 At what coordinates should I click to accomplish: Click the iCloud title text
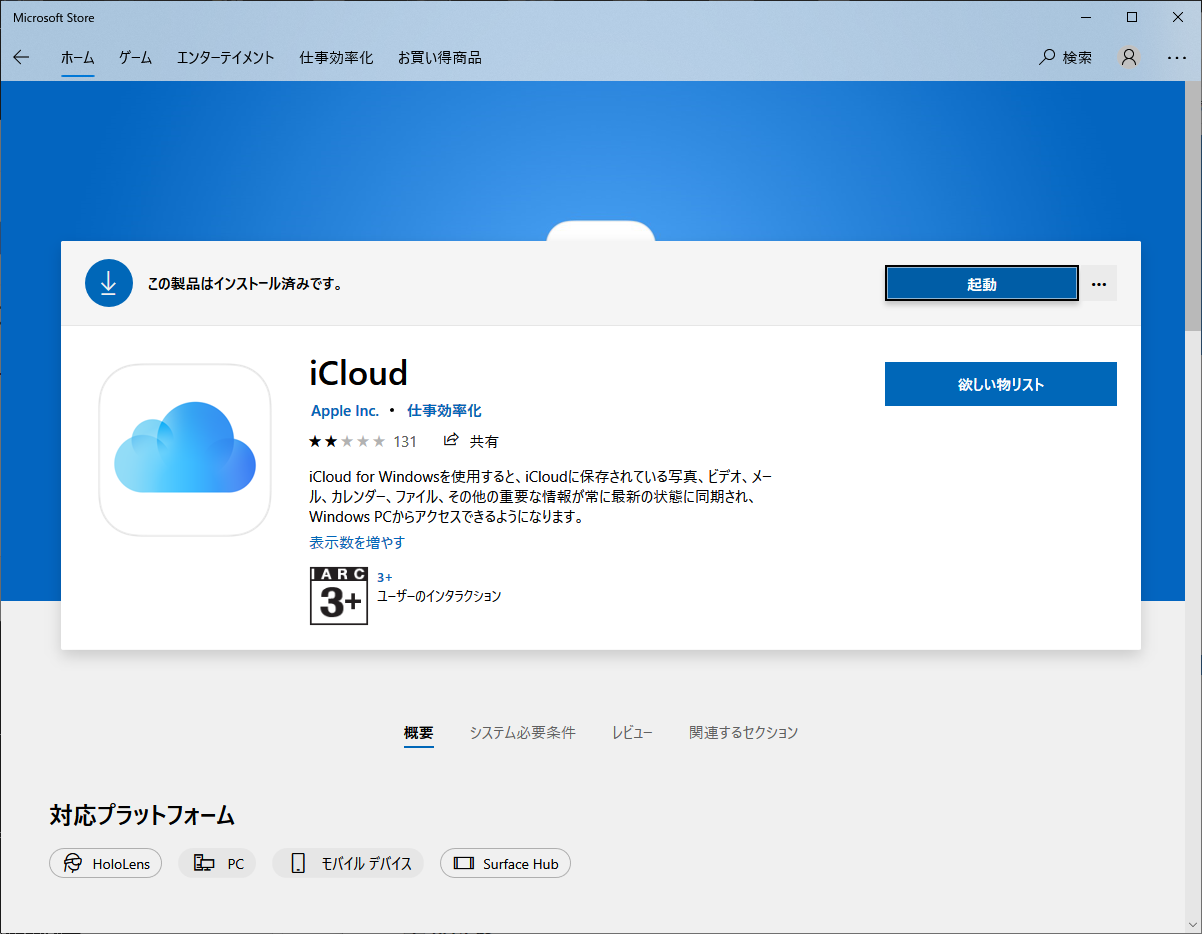coord(359,373)
